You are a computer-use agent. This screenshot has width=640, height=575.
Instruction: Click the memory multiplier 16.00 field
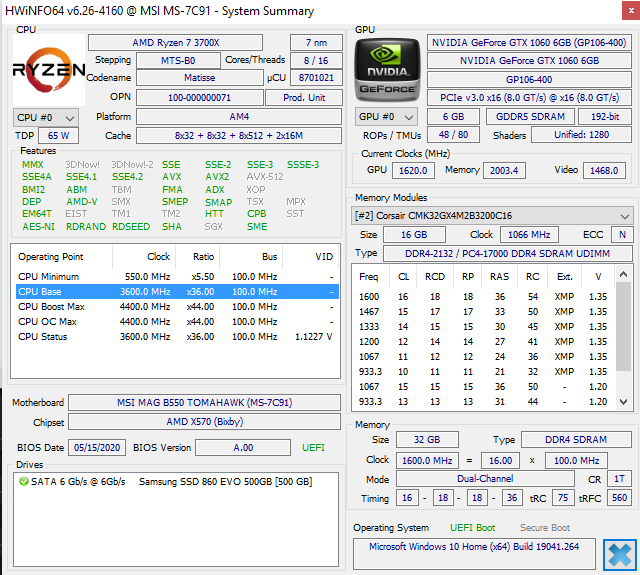pos(500,460)
